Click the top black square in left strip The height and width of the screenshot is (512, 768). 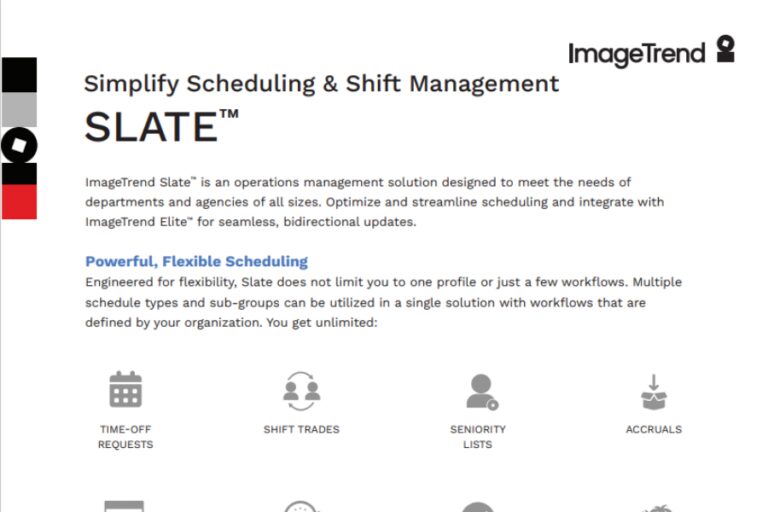pos(19,75)
